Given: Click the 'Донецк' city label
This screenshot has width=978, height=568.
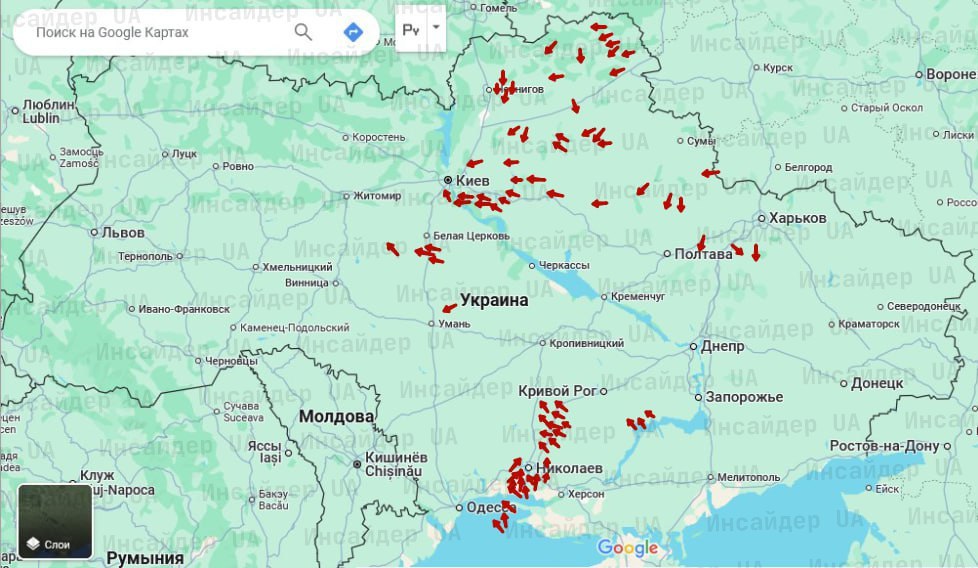Looking at the screenshot, I should (x=877, y=383).
